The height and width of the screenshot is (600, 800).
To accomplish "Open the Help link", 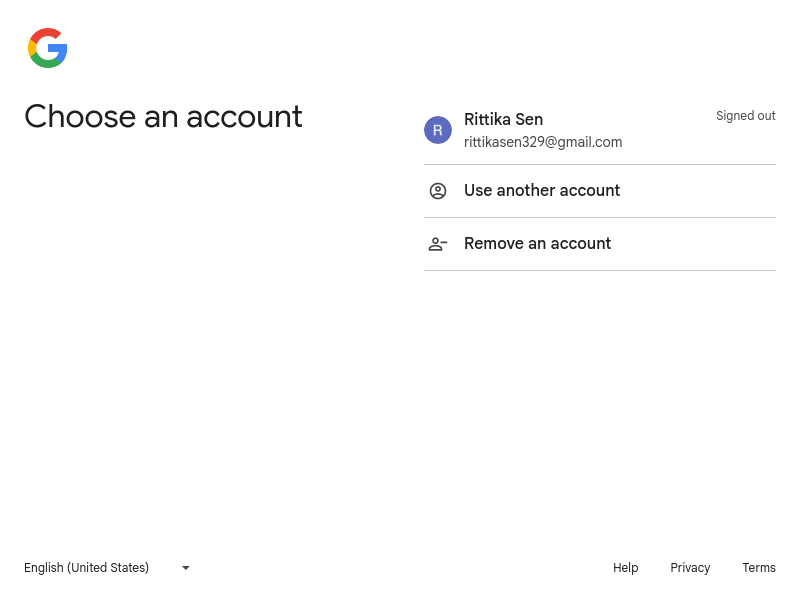I will [626, 568].
